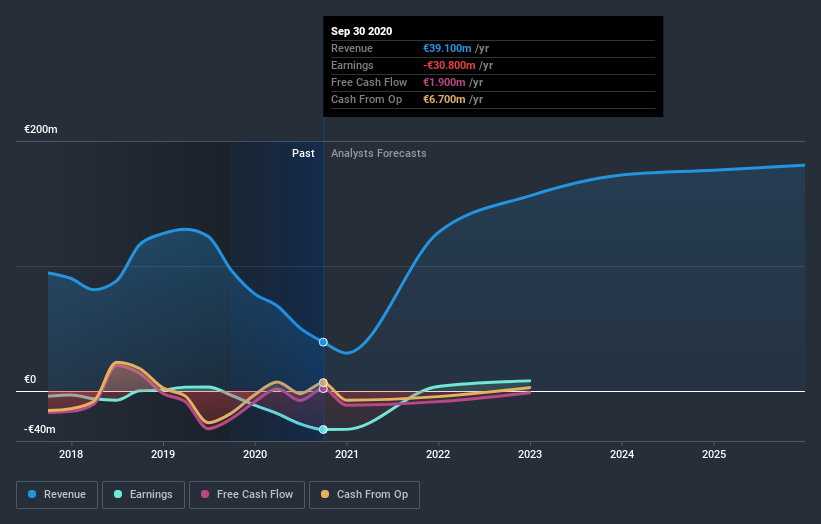Click the -€40m y-axis label
Viewport: 821px width, 524px height.
click(x=40, y=429)
